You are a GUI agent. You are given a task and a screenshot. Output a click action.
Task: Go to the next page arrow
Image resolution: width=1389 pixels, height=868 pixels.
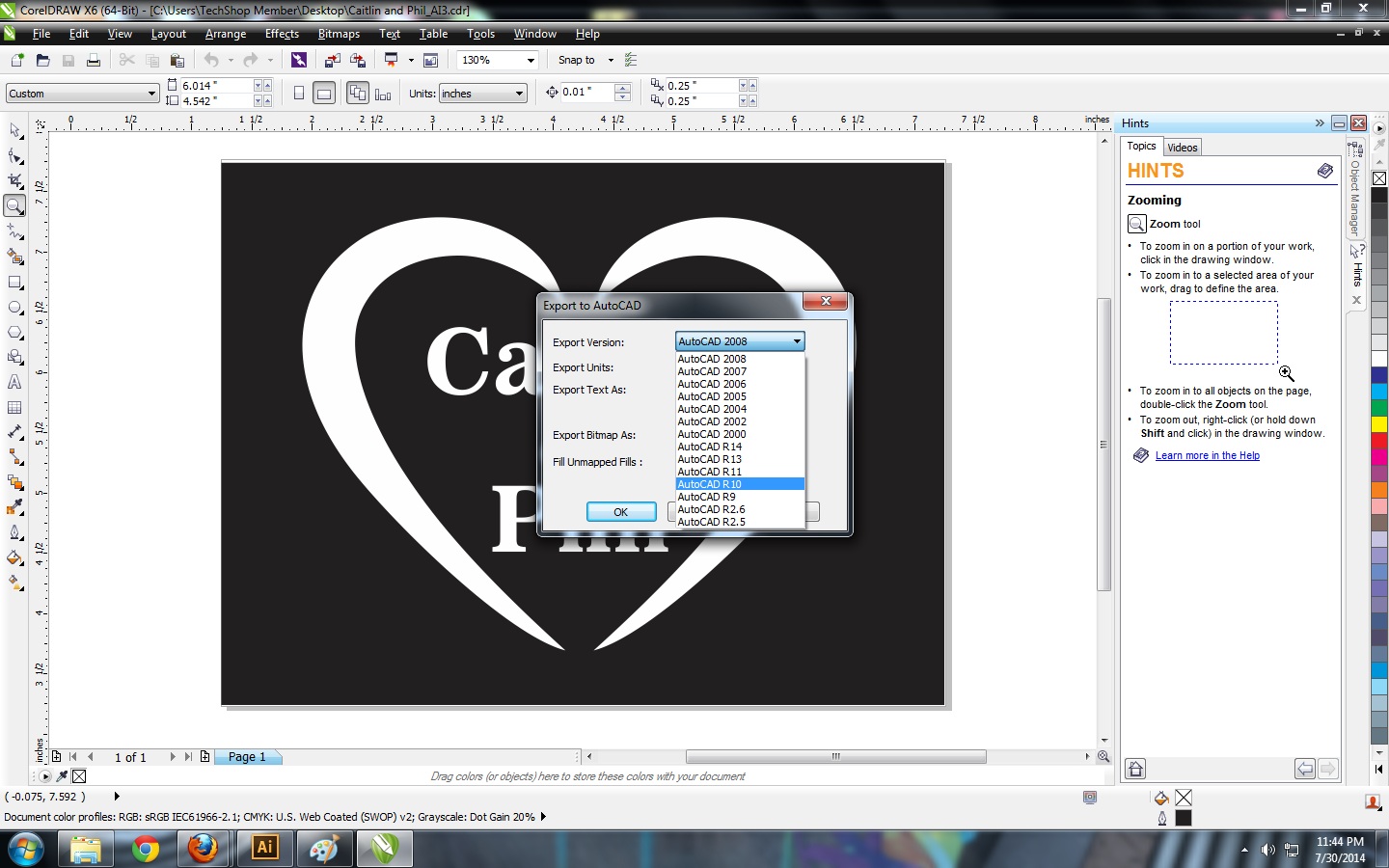coord(173,757)
